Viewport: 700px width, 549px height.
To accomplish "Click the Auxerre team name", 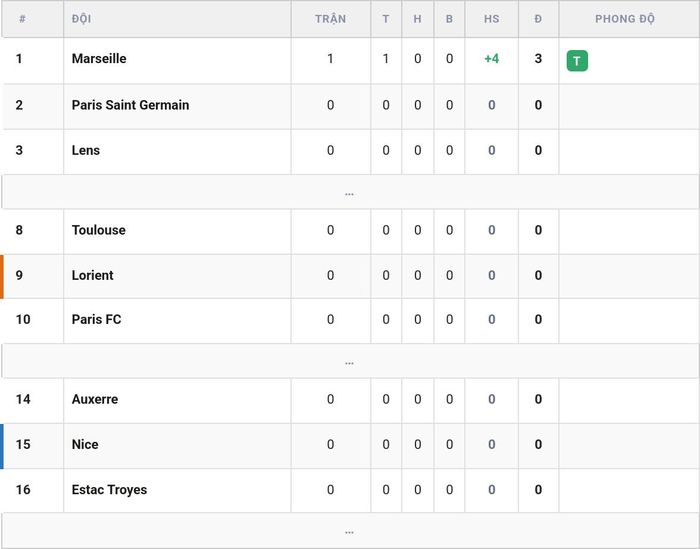I will click(95, 399).
